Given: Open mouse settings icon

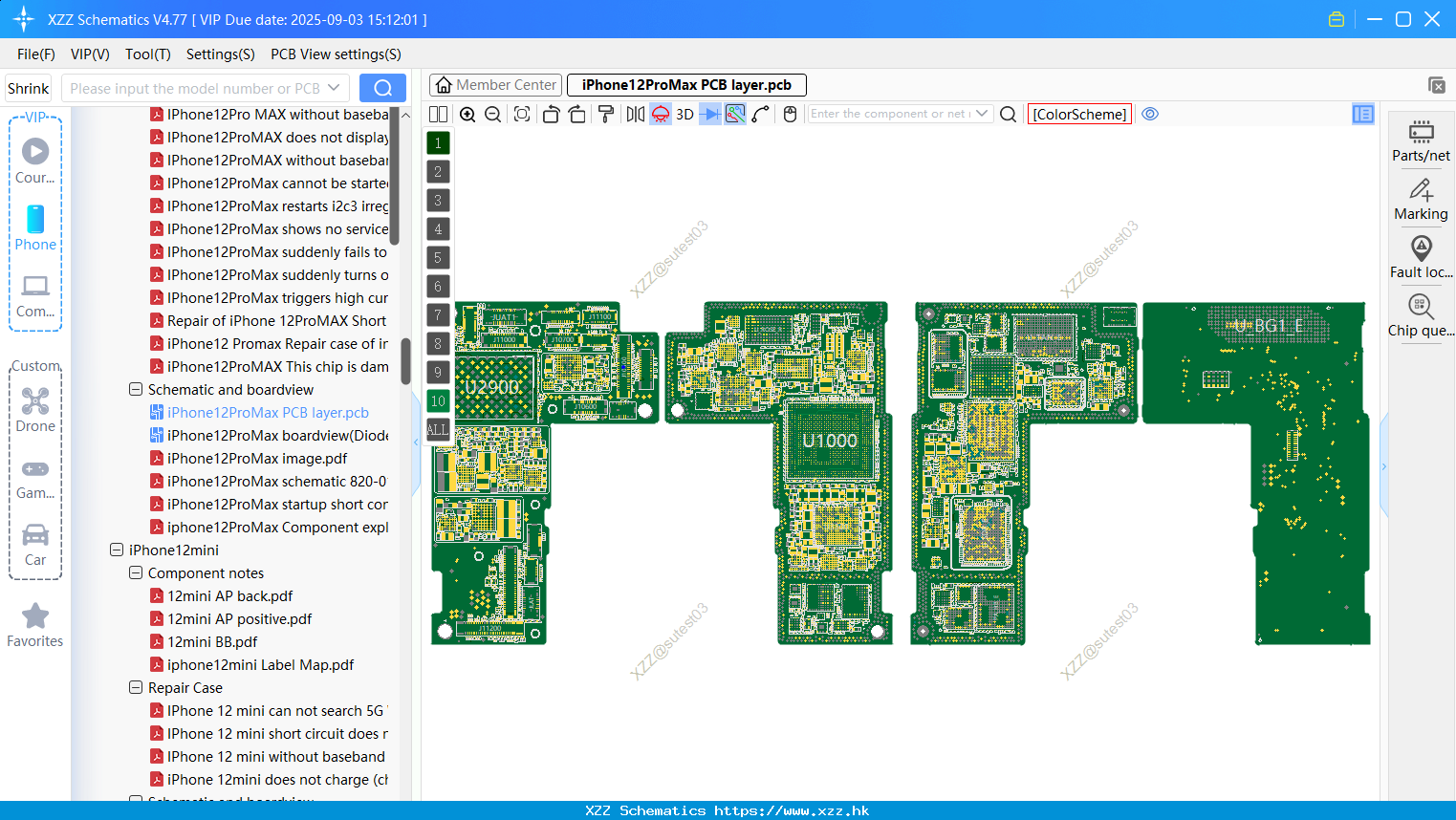Looking at the screenshot, I should pyautogui.click(x=790, y=114).
